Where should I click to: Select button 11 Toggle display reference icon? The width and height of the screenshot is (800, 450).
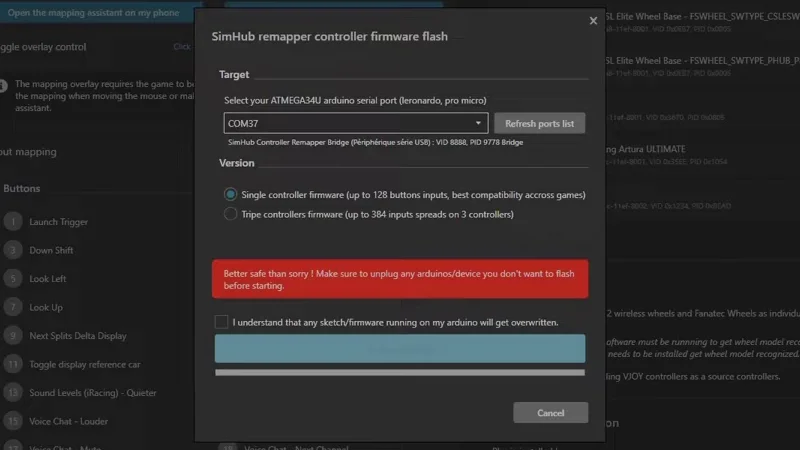click(13, 364)
